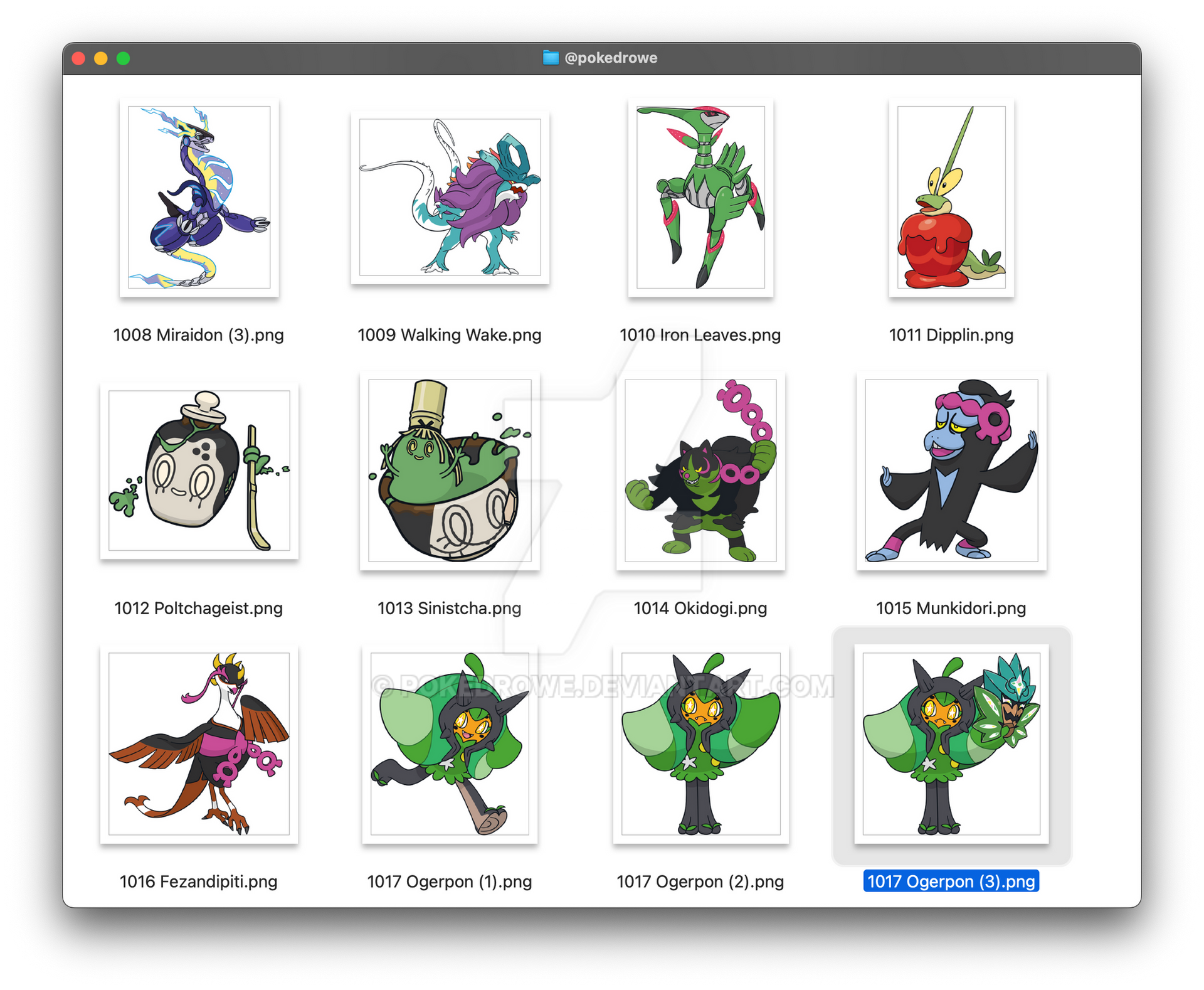Click the file name '1017 Ogerpon (2).png'
Image resolution: width=1204 pixels, height=990 pixels.
700,882
